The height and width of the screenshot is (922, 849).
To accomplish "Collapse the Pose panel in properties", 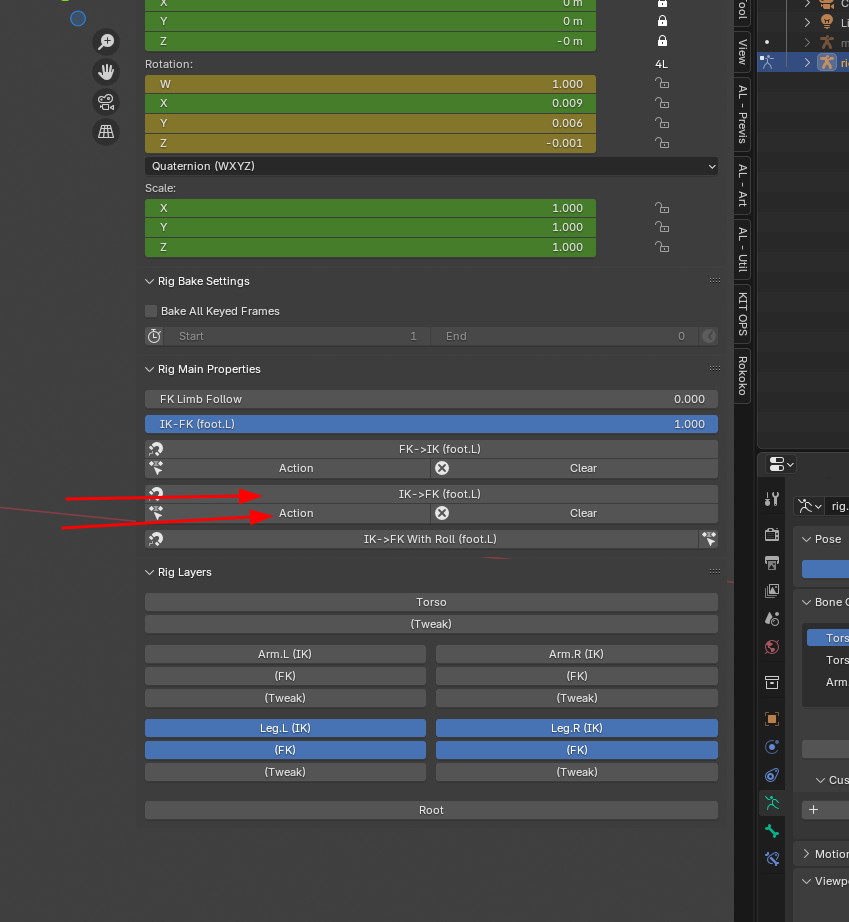I will tap(807, 539).
